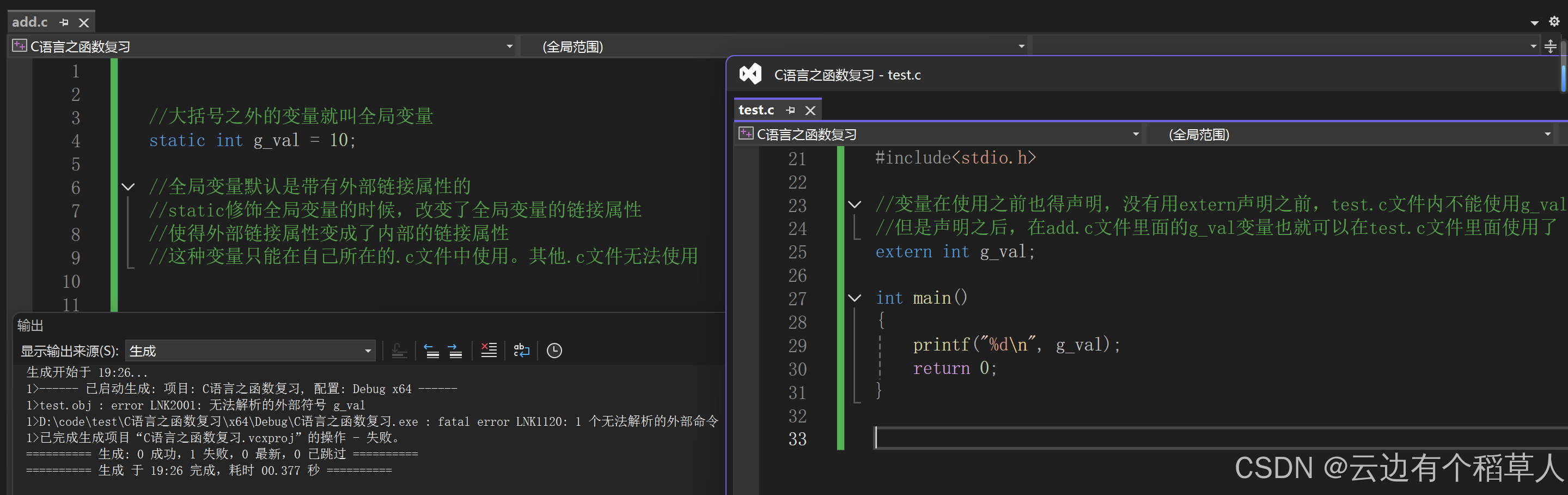Viewport: 1568px width, 495px height.
Task: Pin the add.c tab
Action: (64, 22)
